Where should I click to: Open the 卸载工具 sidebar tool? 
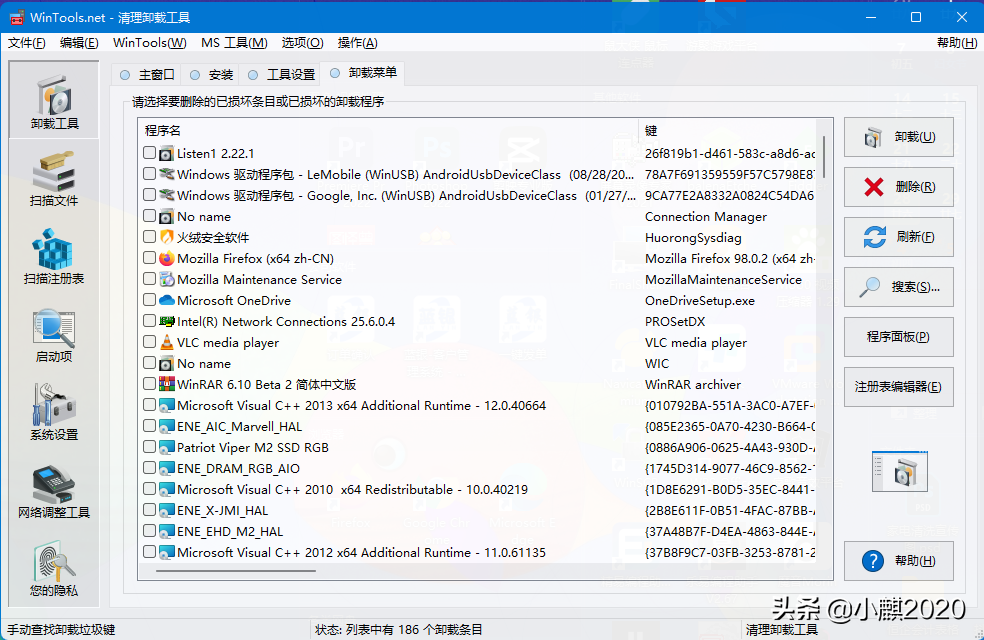click(54, 100)
